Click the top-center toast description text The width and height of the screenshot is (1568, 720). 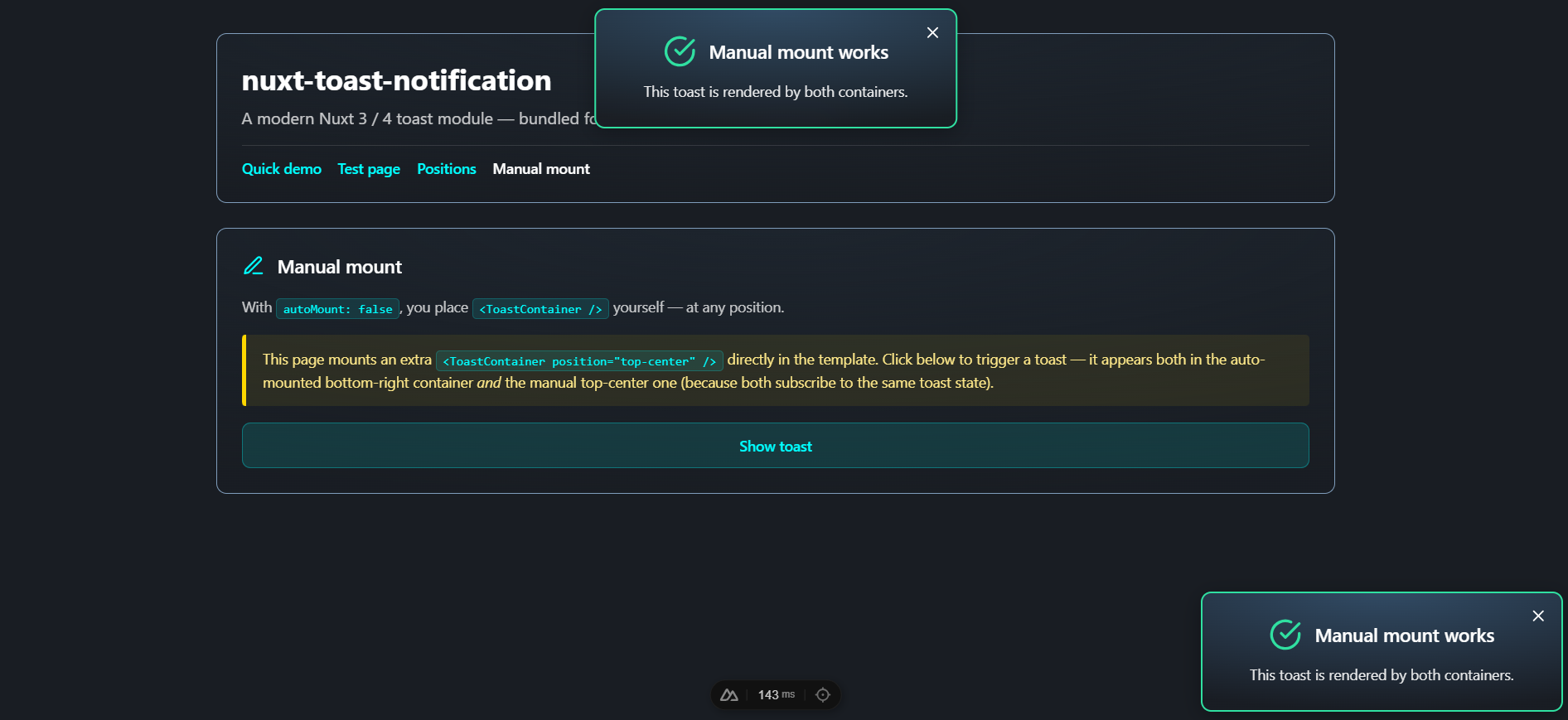[x=776, y=92]
